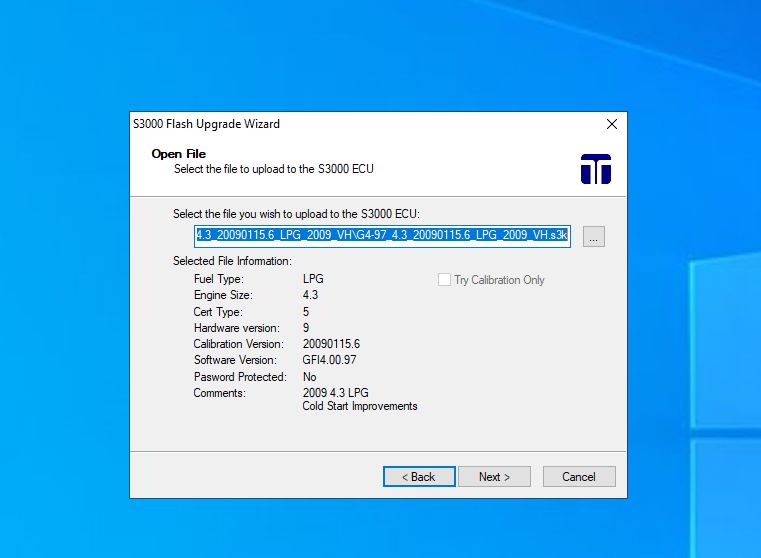Click comment text 2009 4.3 LPG
Screen dimensions: 761x558
coord(336,393)
